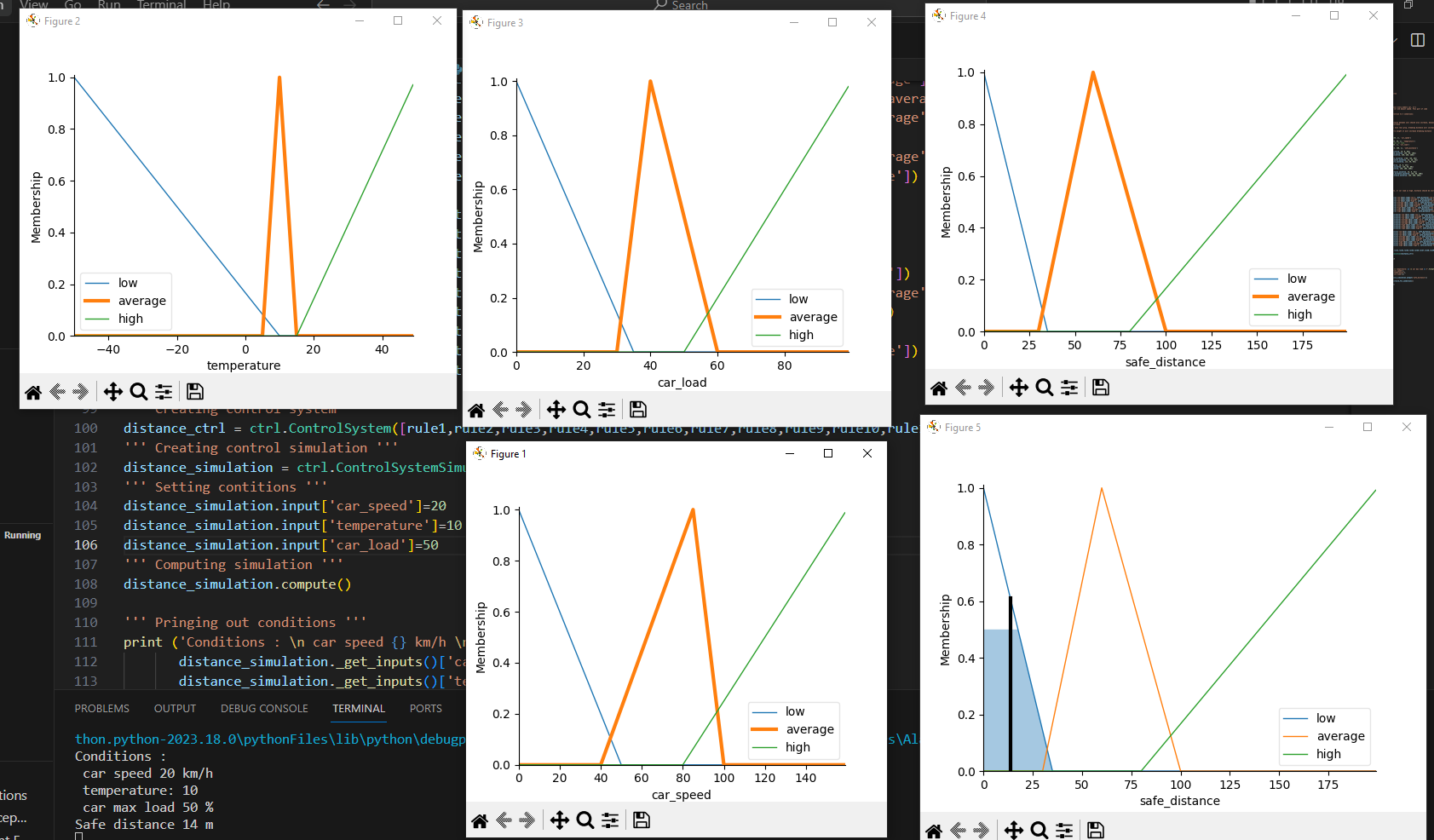Viewport: 1434px width, 840px height.
Task: Toggle the Pan tool in Figure 3
Action: tap(556, 409)
